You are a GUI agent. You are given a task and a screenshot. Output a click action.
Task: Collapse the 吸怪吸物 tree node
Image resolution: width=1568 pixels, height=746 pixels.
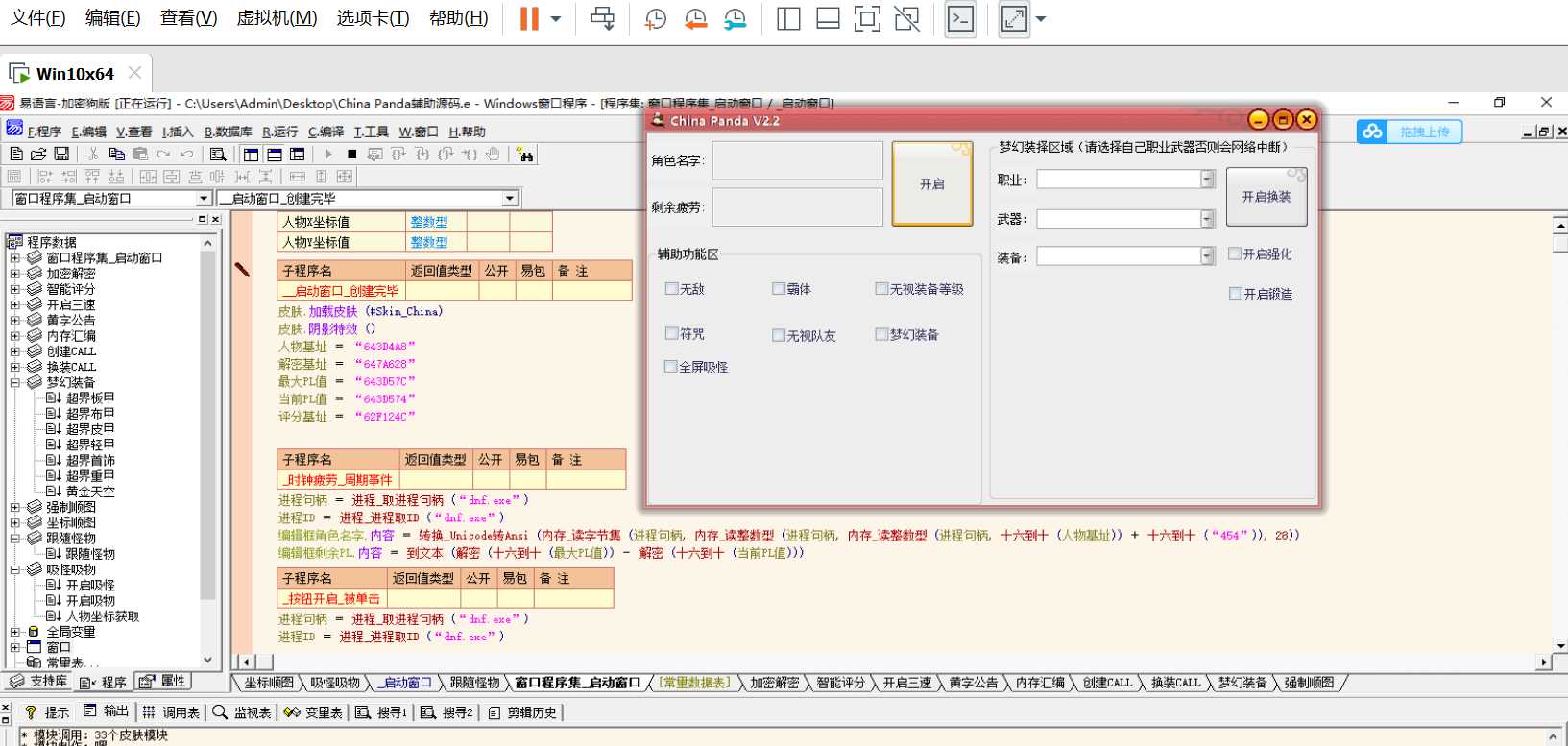[14, 569]
